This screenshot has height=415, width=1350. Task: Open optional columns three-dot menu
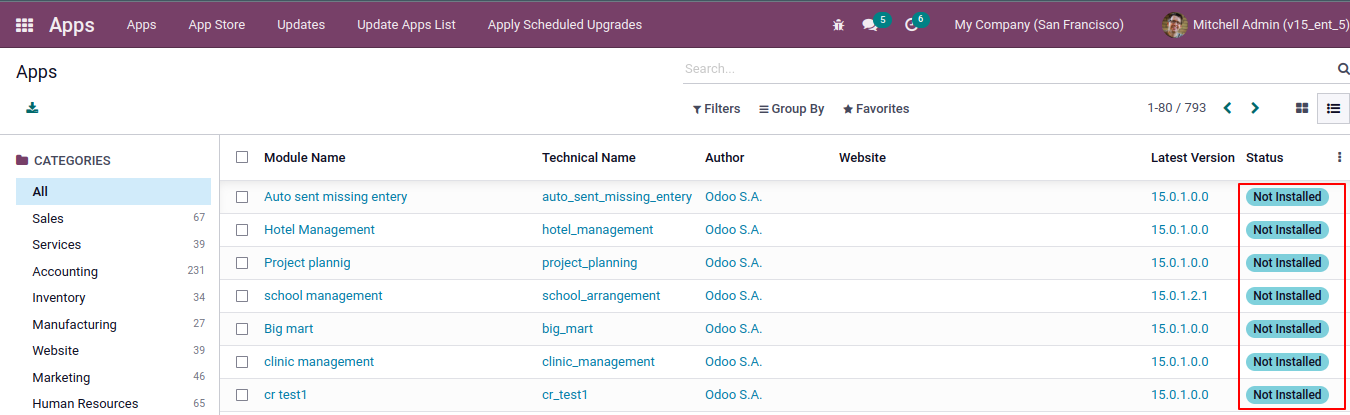1339,157
